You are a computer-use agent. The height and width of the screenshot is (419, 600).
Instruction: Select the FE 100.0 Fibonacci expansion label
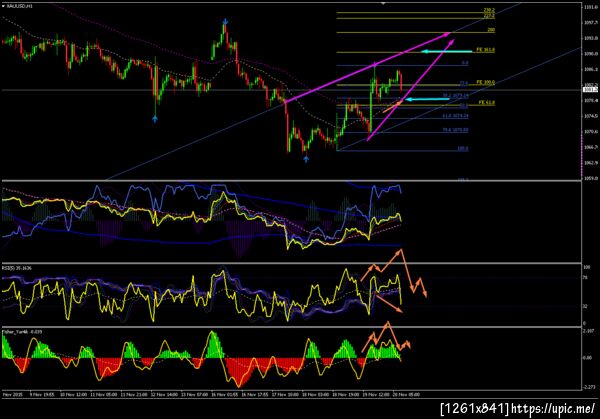pos(485,82)
